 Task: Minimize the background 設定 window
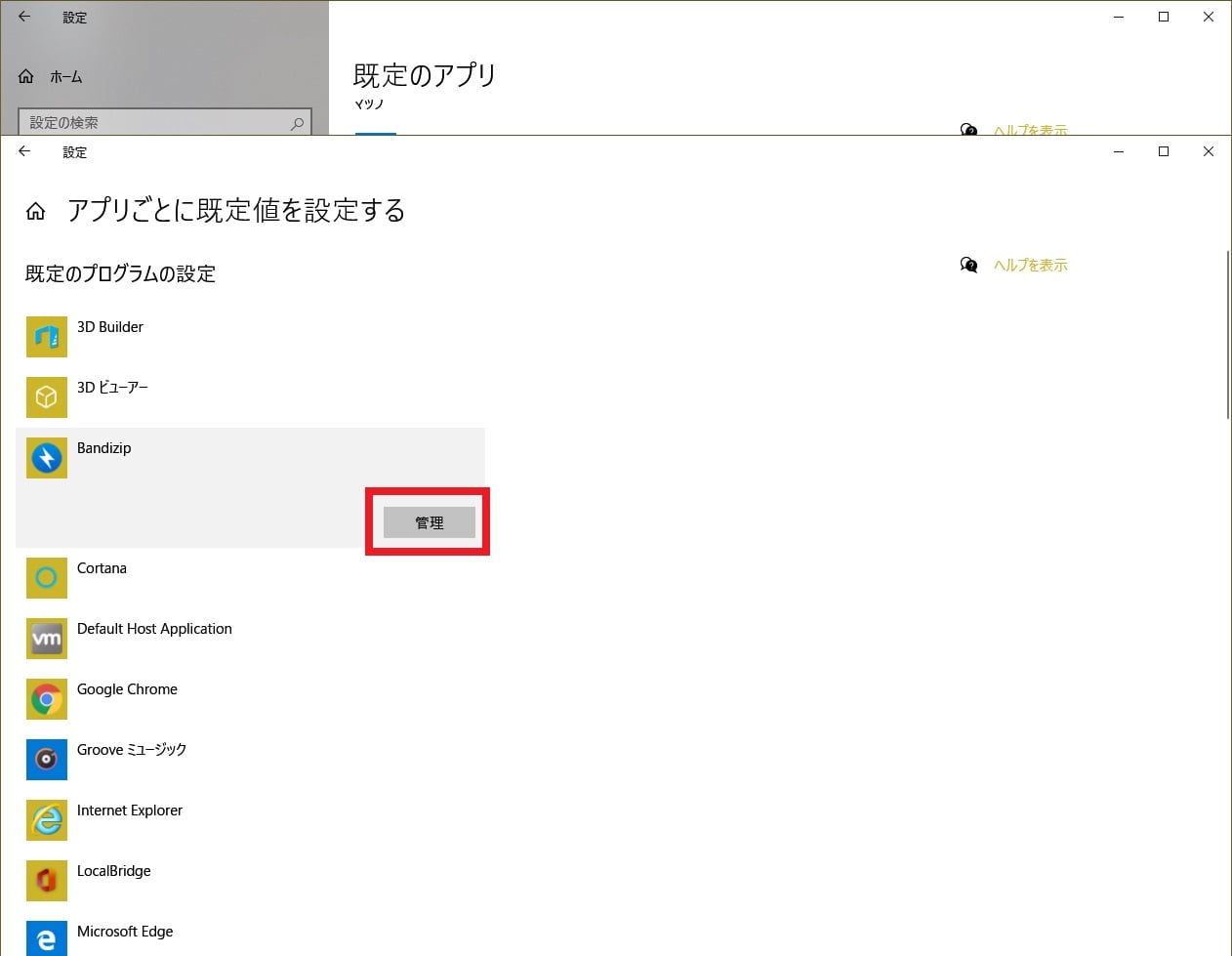click(x=1119, y=17)
